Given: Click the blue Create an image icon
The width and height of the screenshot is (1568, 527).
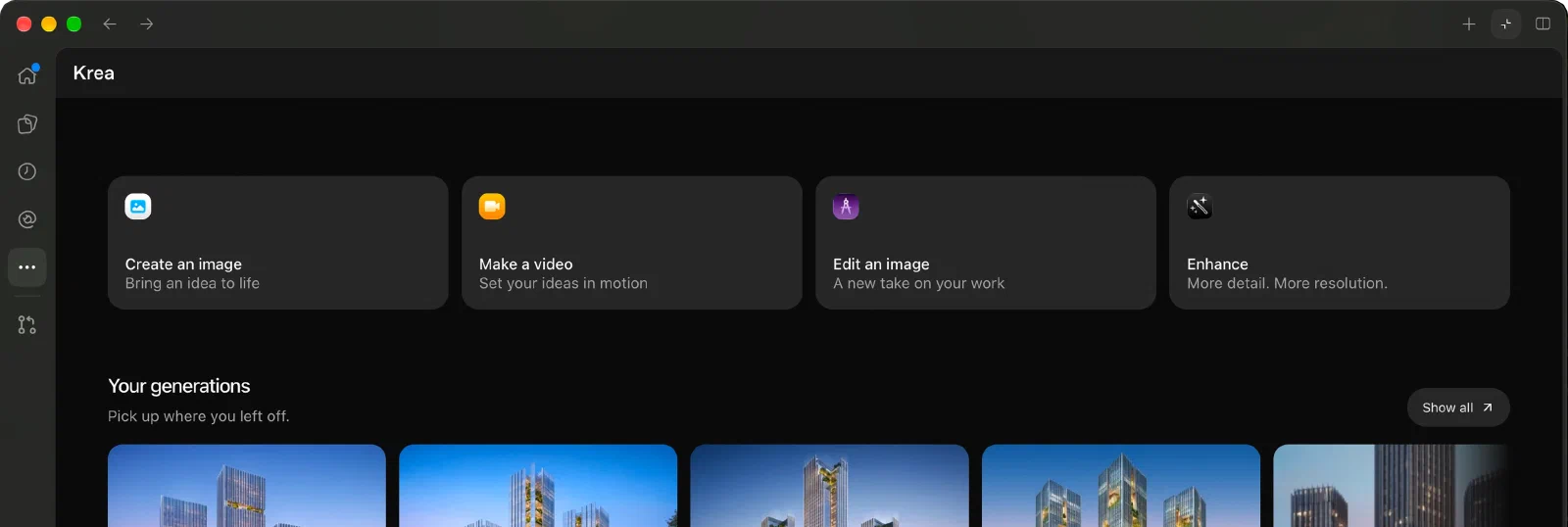Looking at the screenshot, I should tap(138, 207).
